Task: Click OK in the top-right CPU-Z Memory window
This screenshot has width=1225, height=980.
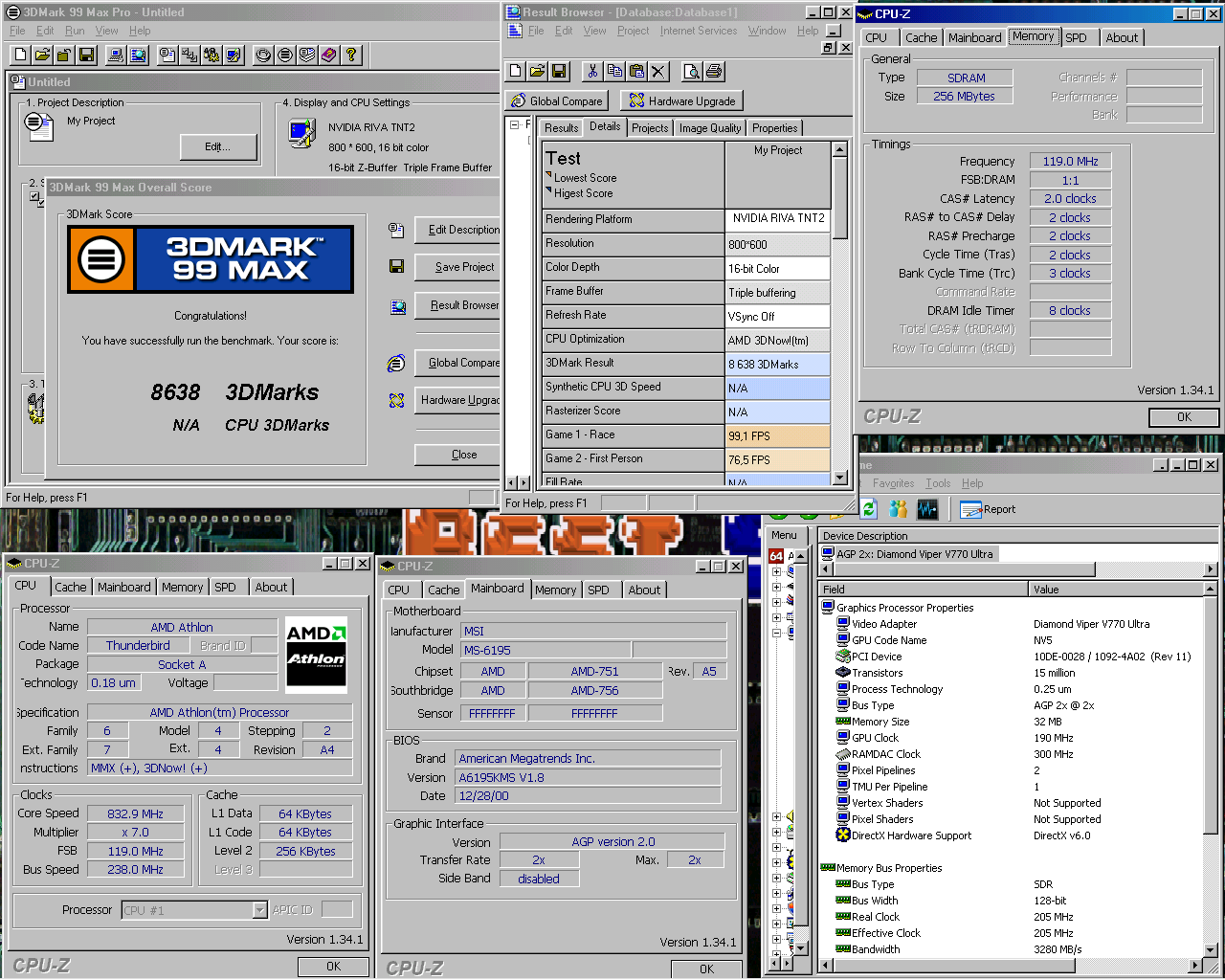Action: (1184, 417)
